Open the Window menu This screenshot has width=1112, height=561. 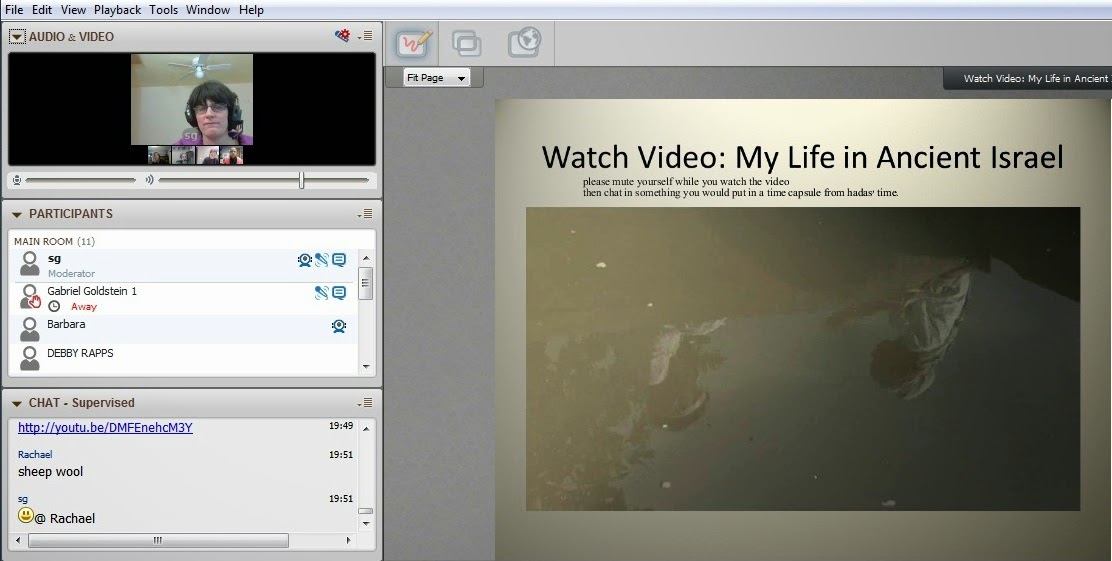[208, 10]
